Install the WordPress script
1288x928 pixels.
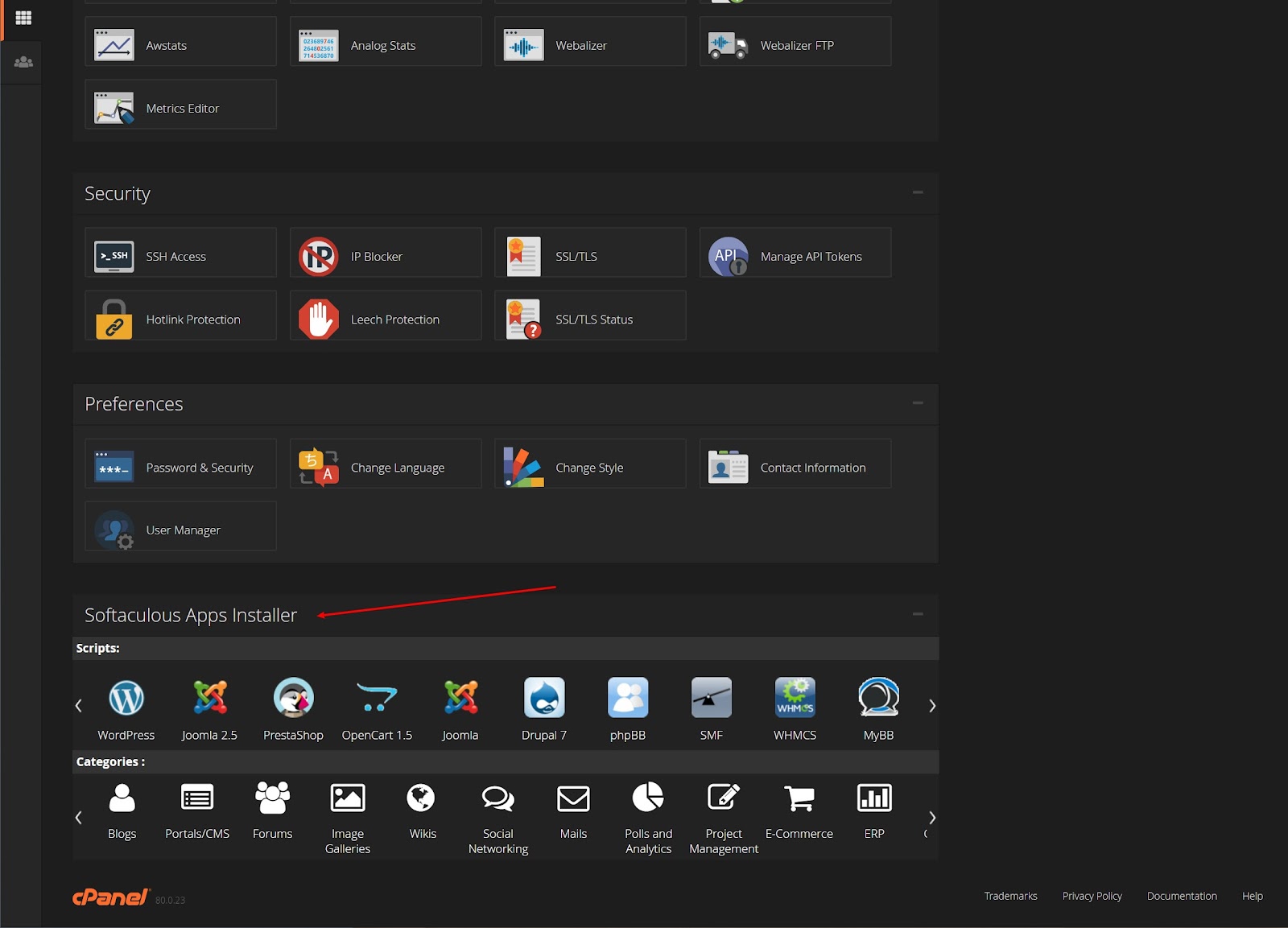pyautogui.click(x=126, y=708)
